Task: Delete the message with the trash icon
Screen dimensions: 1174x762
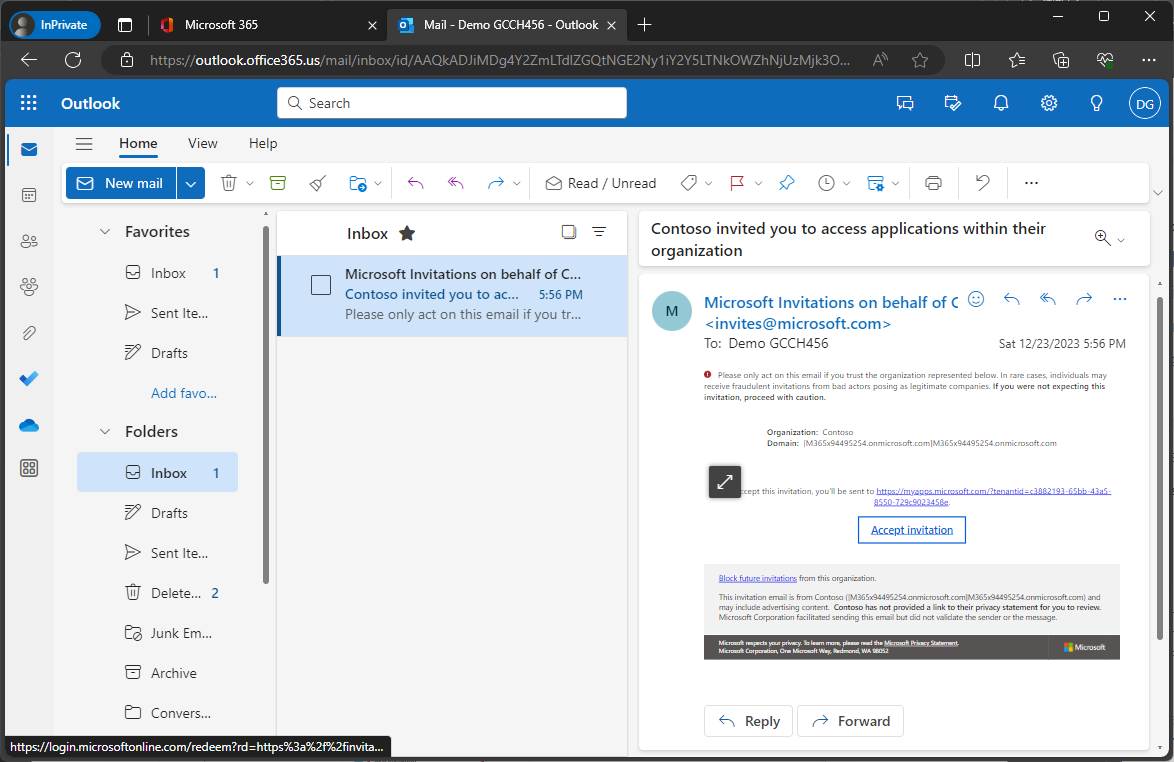Action: [230, 183]
